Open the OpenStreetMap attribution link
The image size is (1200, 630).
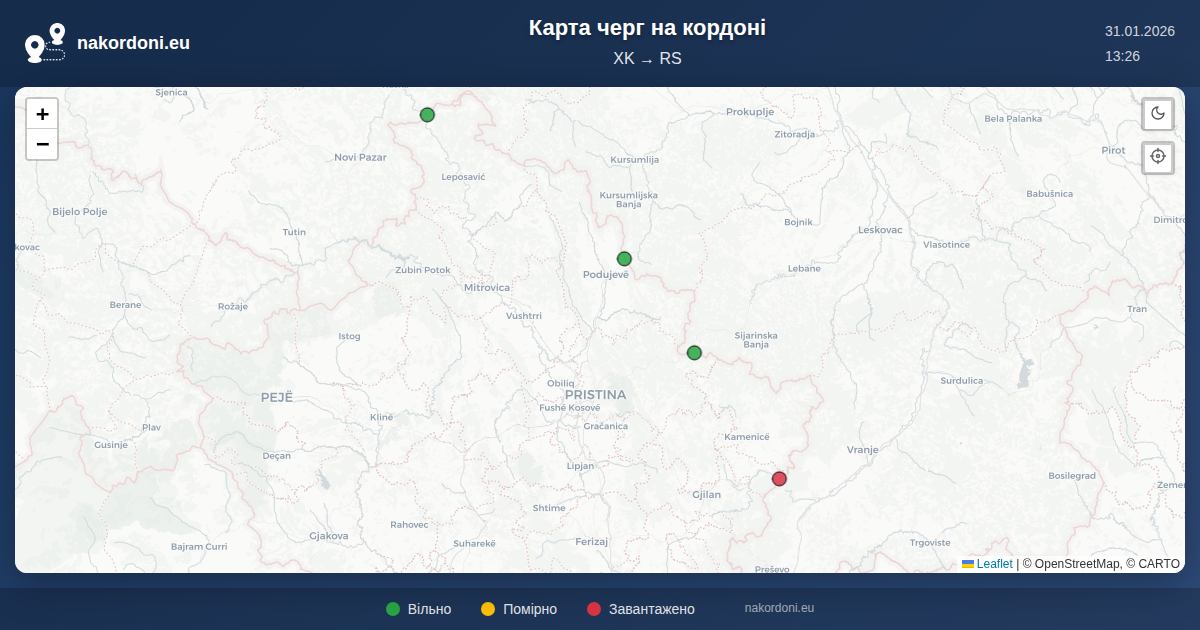[1077, 564]
